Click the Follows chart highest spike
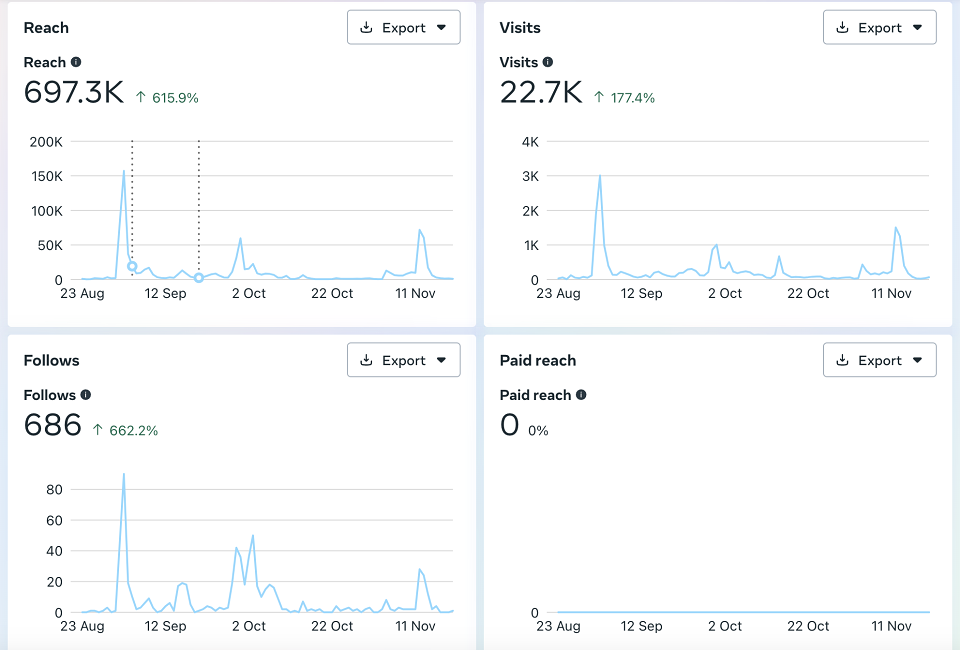 (x=124, y=474)
